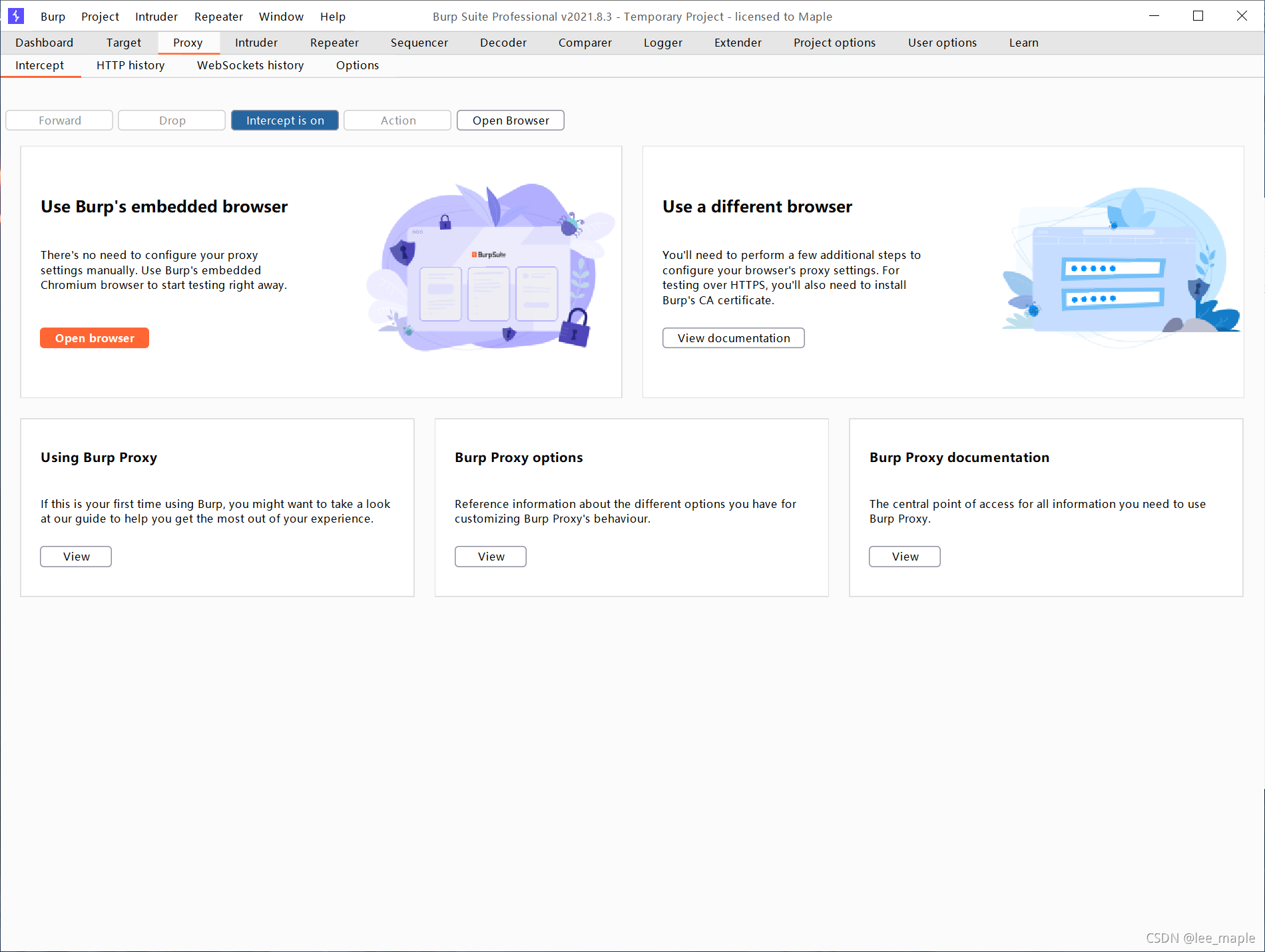Image resolution: width=1265 pixels, height=952 pixels.
Task: Toggle the Intercept is on button
Action: (x=285, y=120)
